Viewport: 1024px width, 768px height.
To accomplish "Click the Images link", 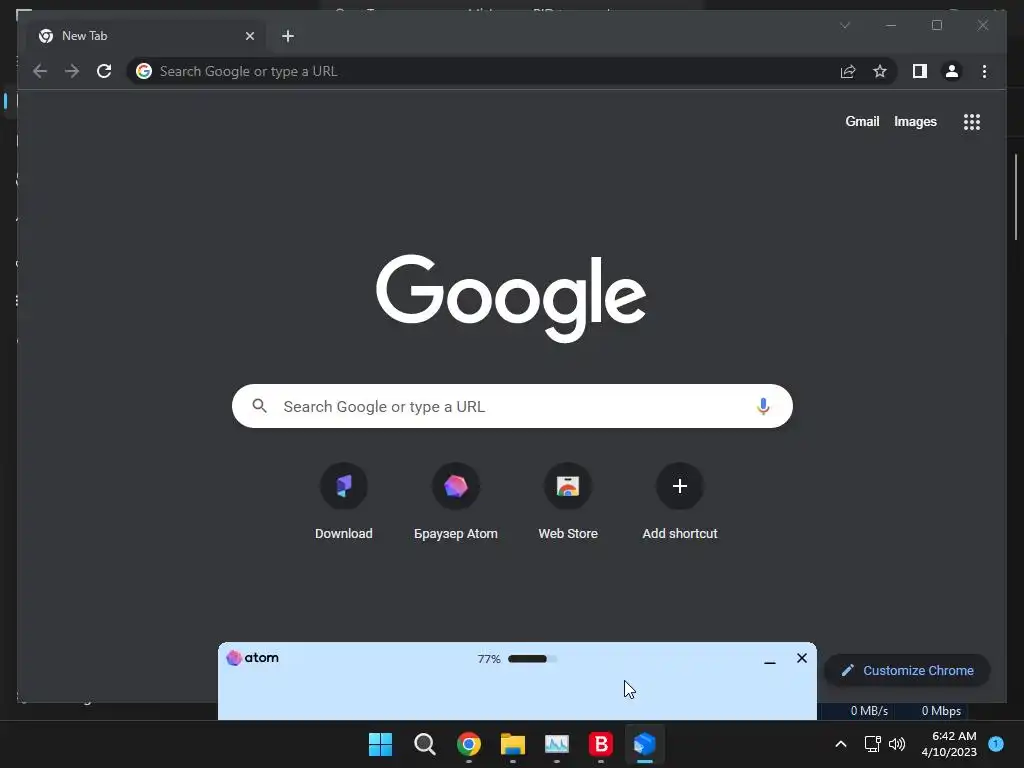I will point(915,121).
